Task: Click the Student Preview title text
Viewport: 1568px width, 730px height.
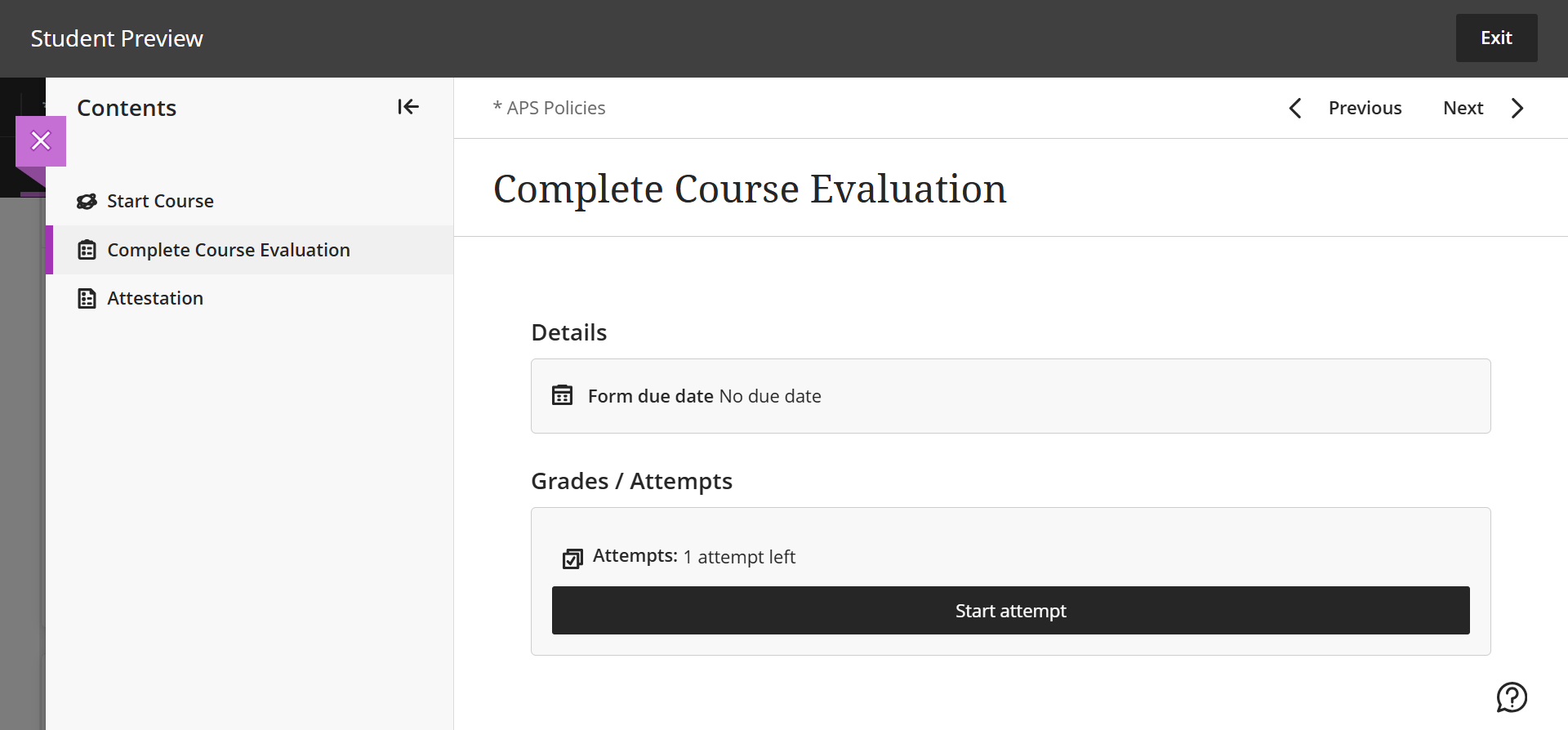Action: click(117, 38)
